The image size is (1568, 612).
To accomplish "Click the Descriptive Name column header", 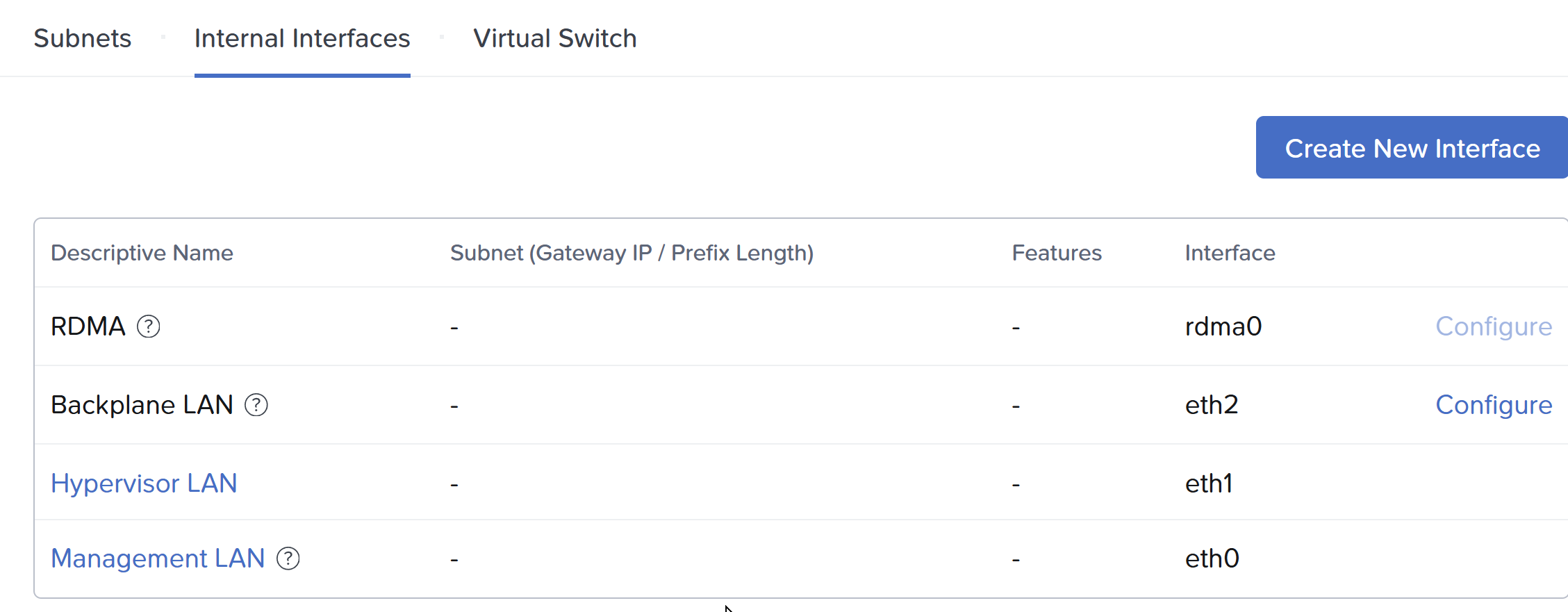I will tap(142, 253).
